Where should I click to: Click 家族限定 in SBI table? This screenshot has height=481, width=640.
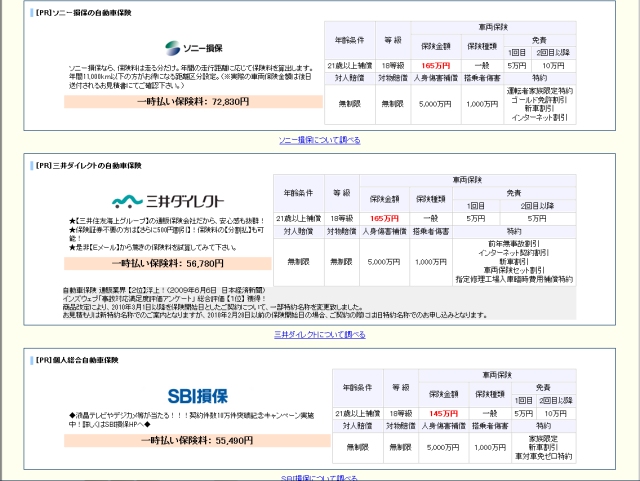(543, 439)
